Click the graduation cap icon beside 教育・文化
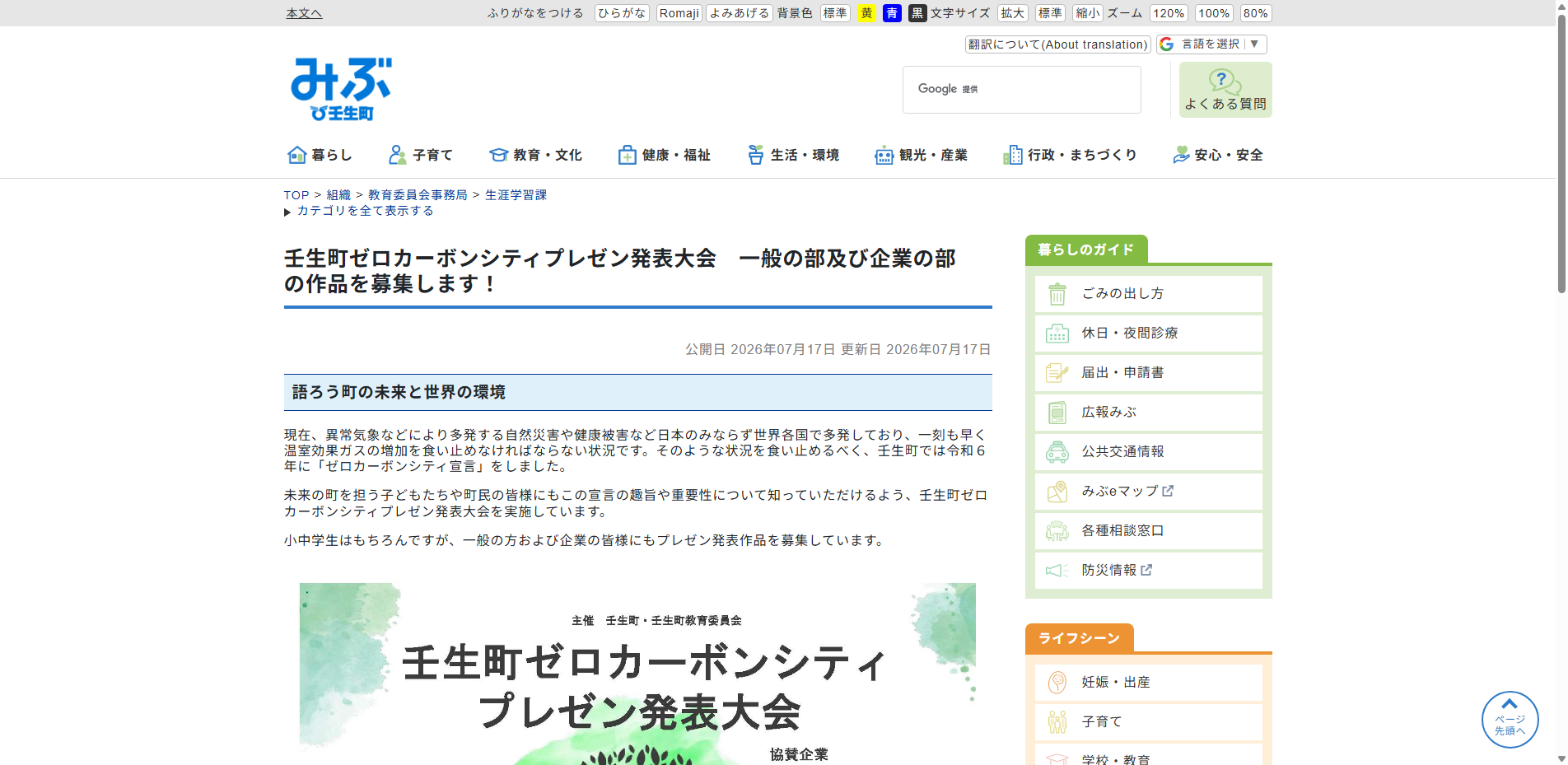 [x=498, y=155]
